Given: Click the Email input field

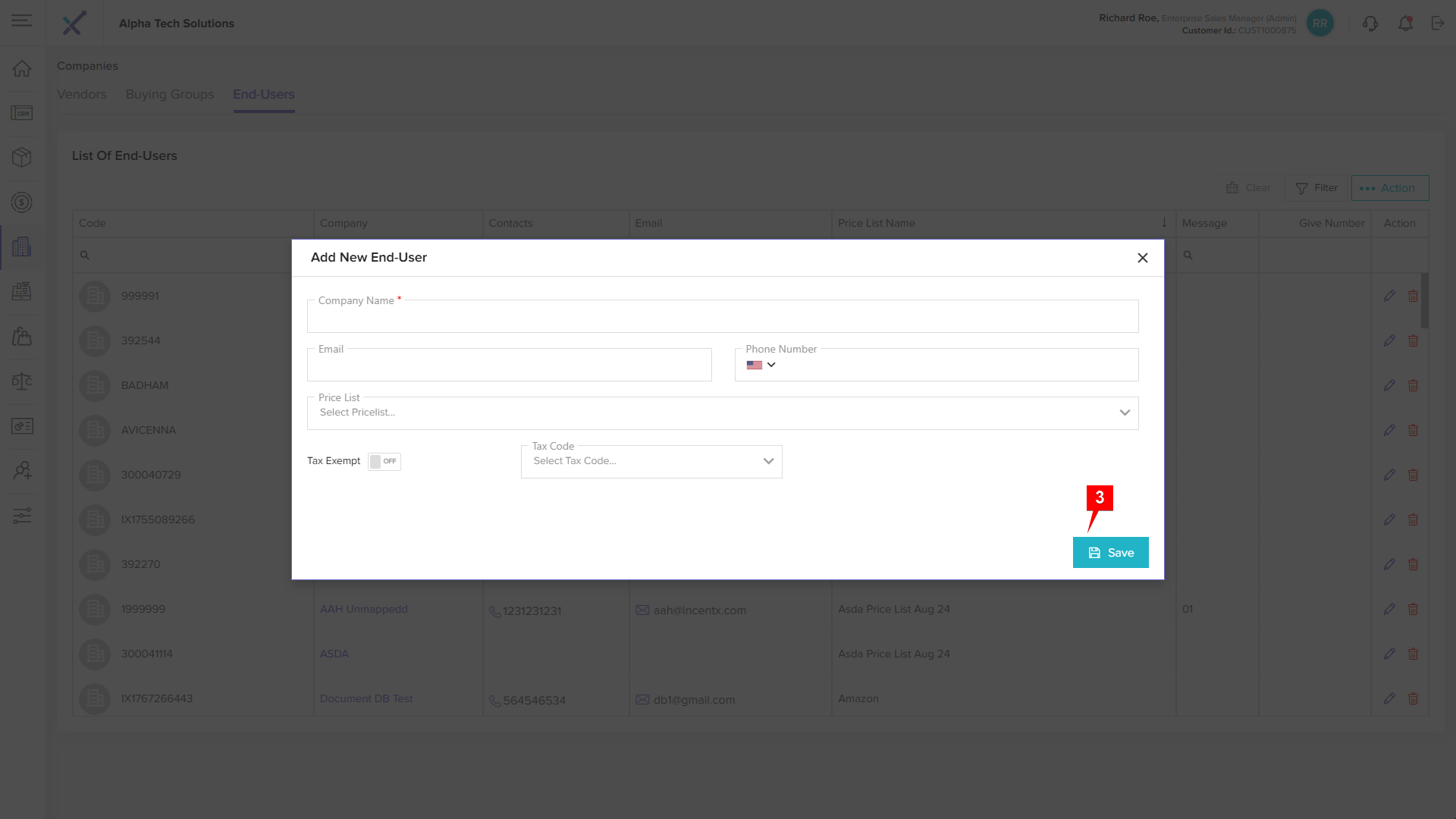Looking at the screenshot, I should coord(509,366).
